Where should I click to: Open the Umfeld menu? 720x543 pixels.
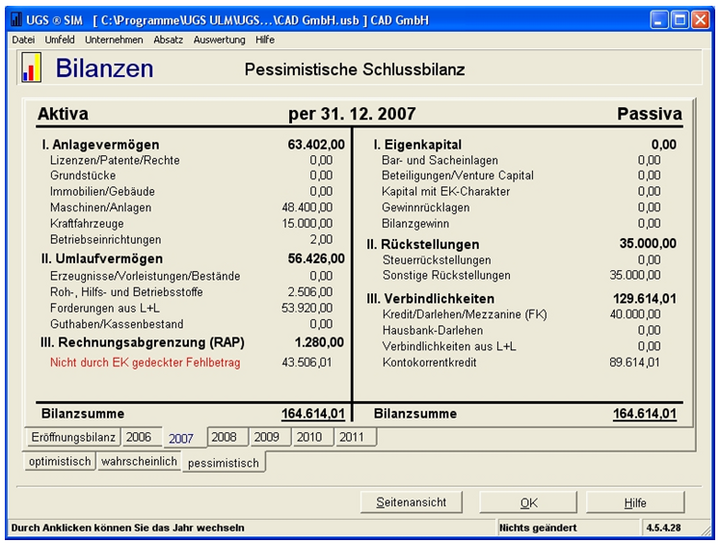[60, 40]
